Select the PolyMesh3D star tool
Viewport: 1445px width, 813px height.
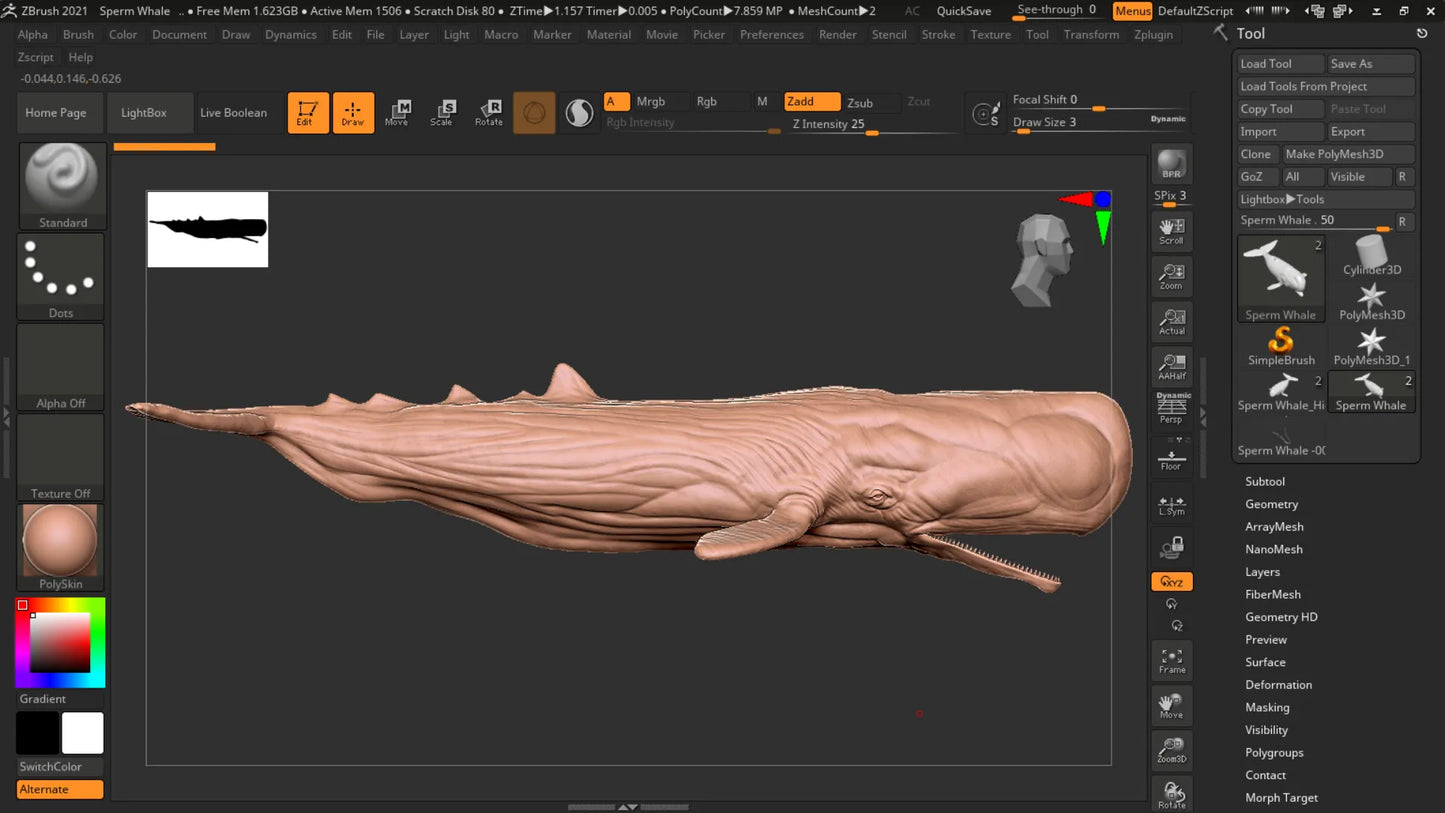coord(1372,301)
